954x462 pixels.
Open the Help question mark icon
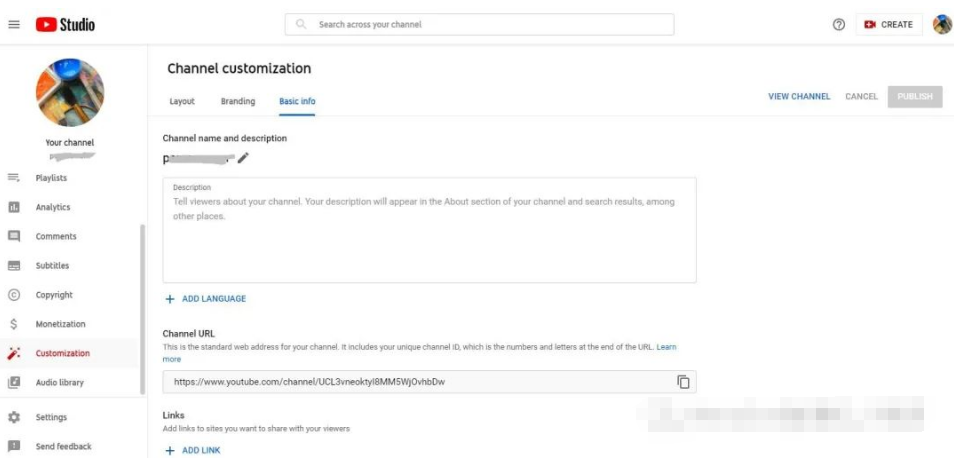[x=839, y=24]
